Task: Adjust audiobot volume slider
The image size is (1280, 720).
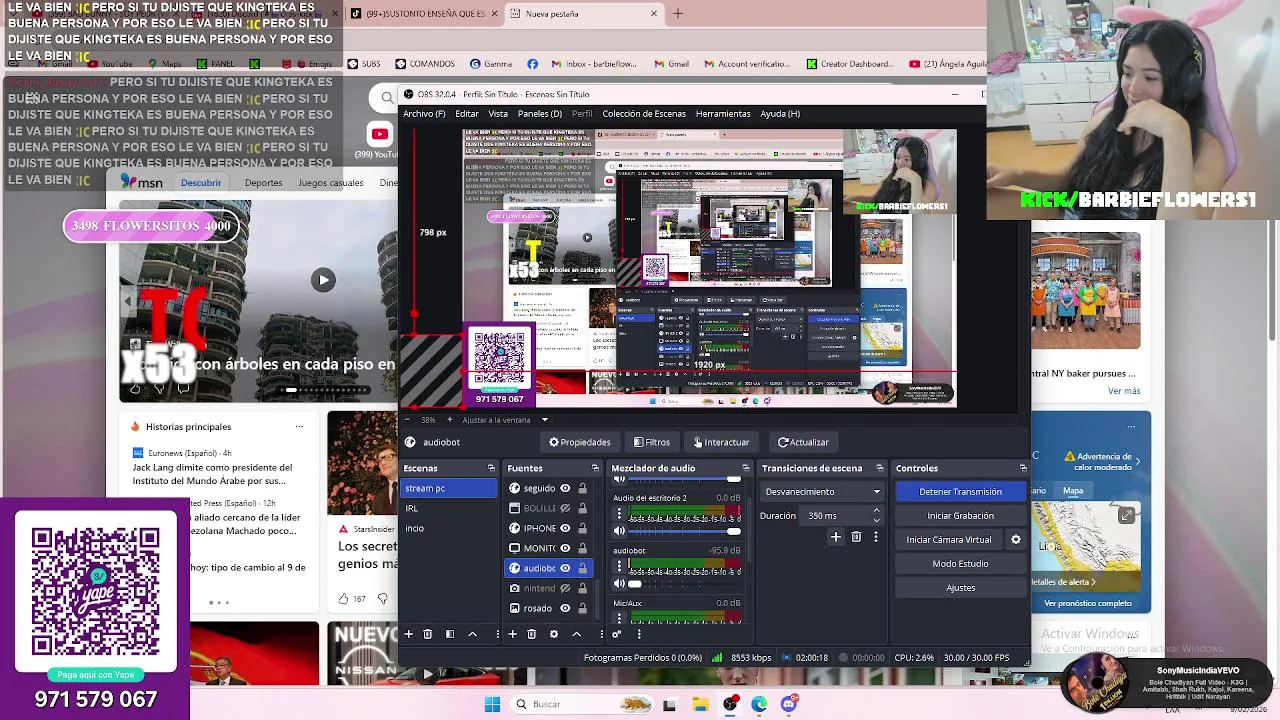Action: tap(684, 584)
